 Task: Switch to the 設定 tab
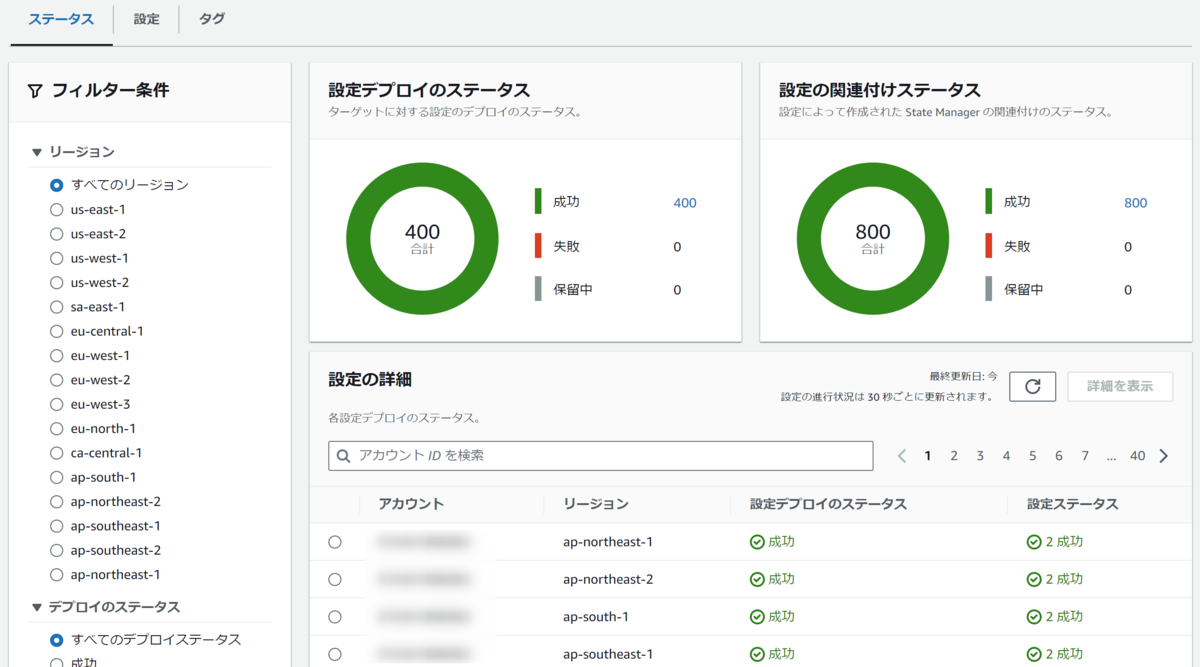point(147,19)
